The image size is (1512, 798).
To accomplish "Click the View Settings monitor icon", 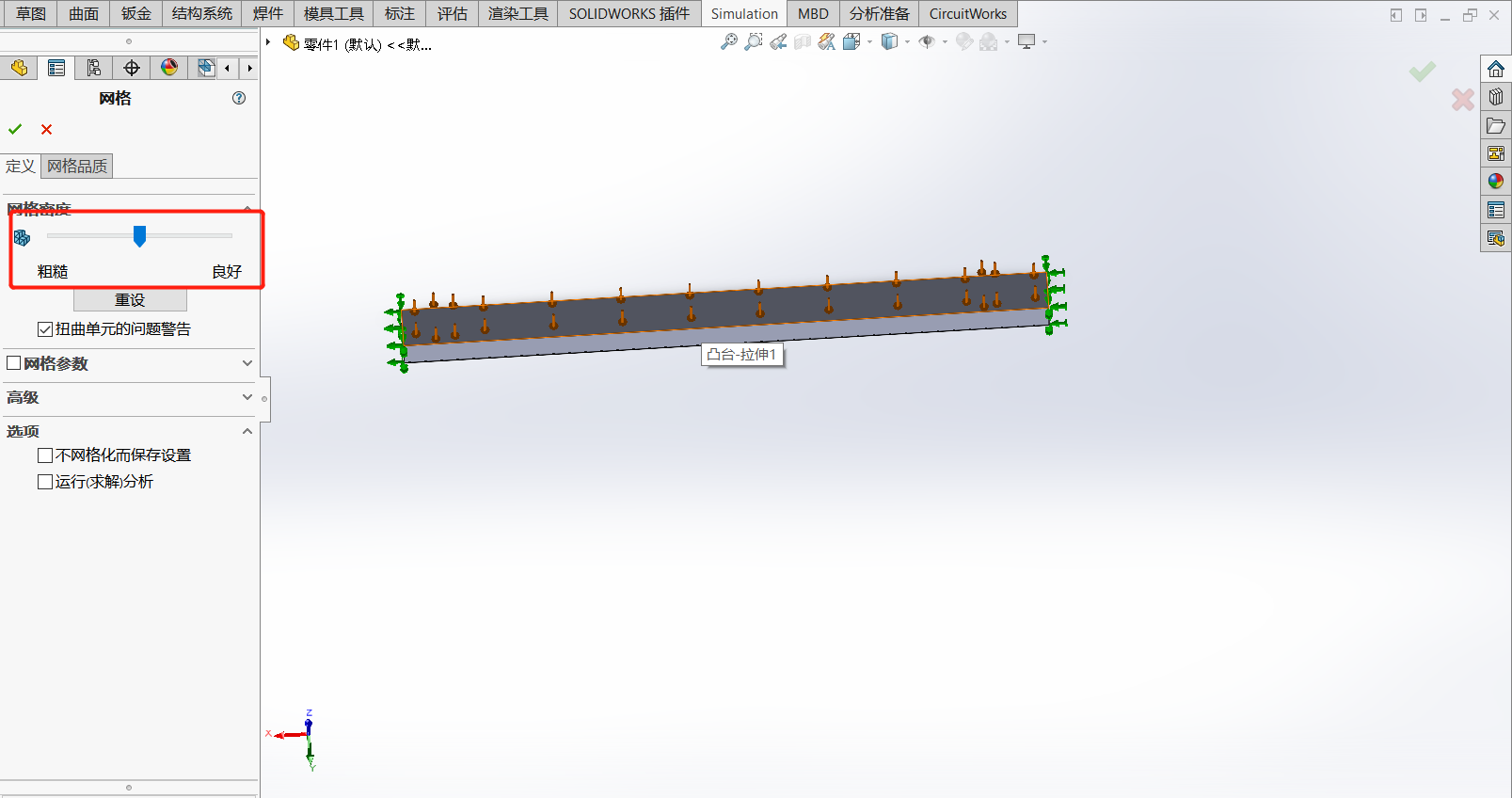I will 1027,41.
